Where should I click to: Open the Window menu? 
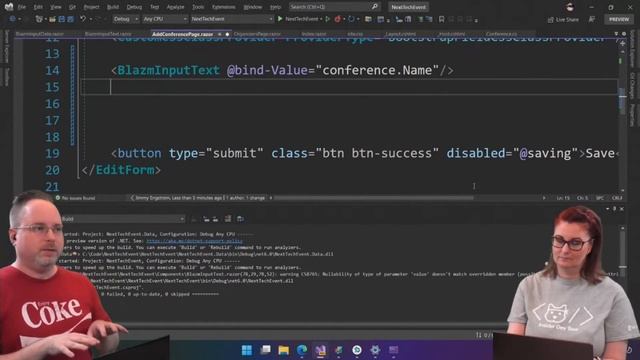coord(253,7)
